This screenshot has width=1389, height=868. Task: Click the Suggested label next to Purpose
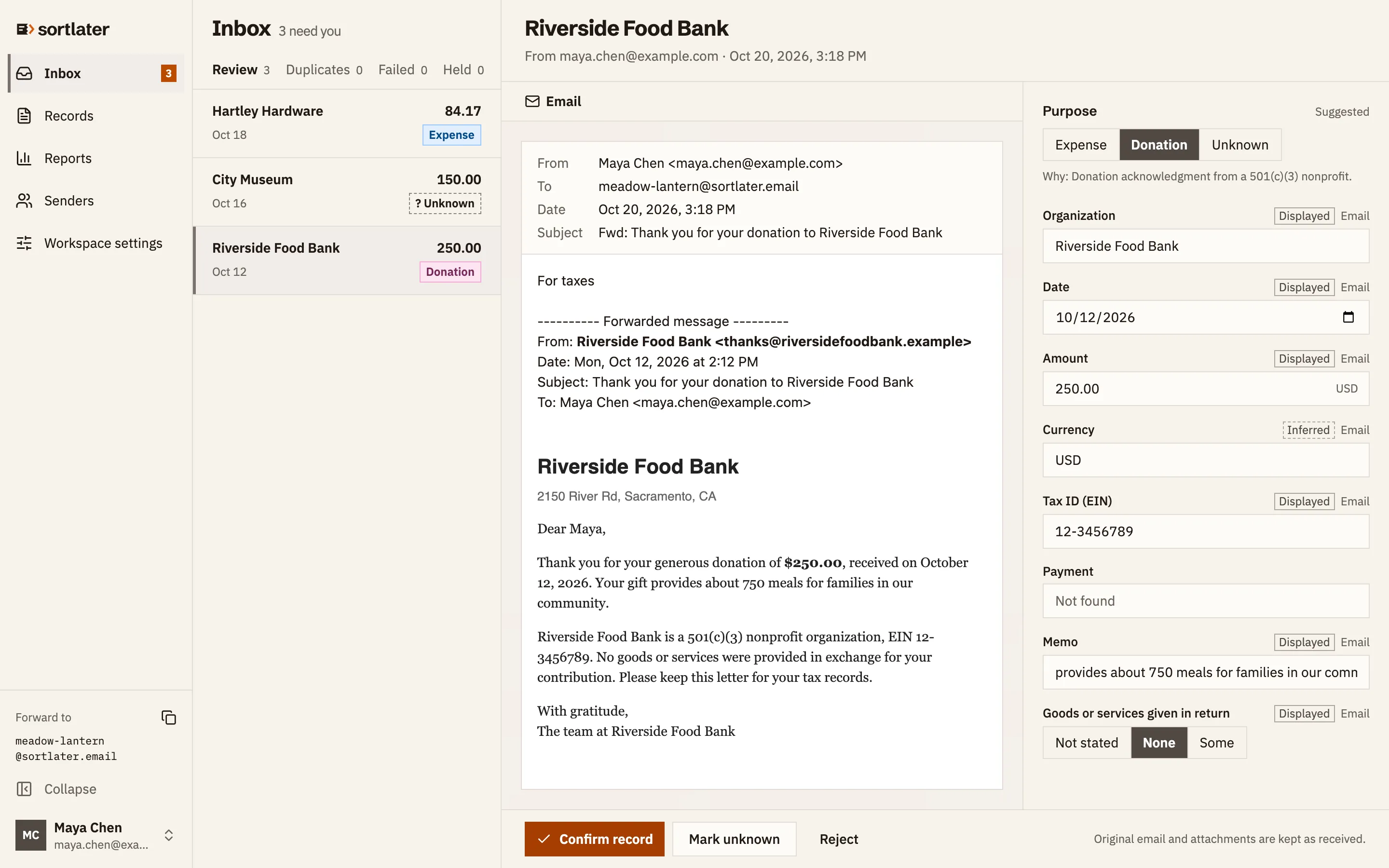1342,112
